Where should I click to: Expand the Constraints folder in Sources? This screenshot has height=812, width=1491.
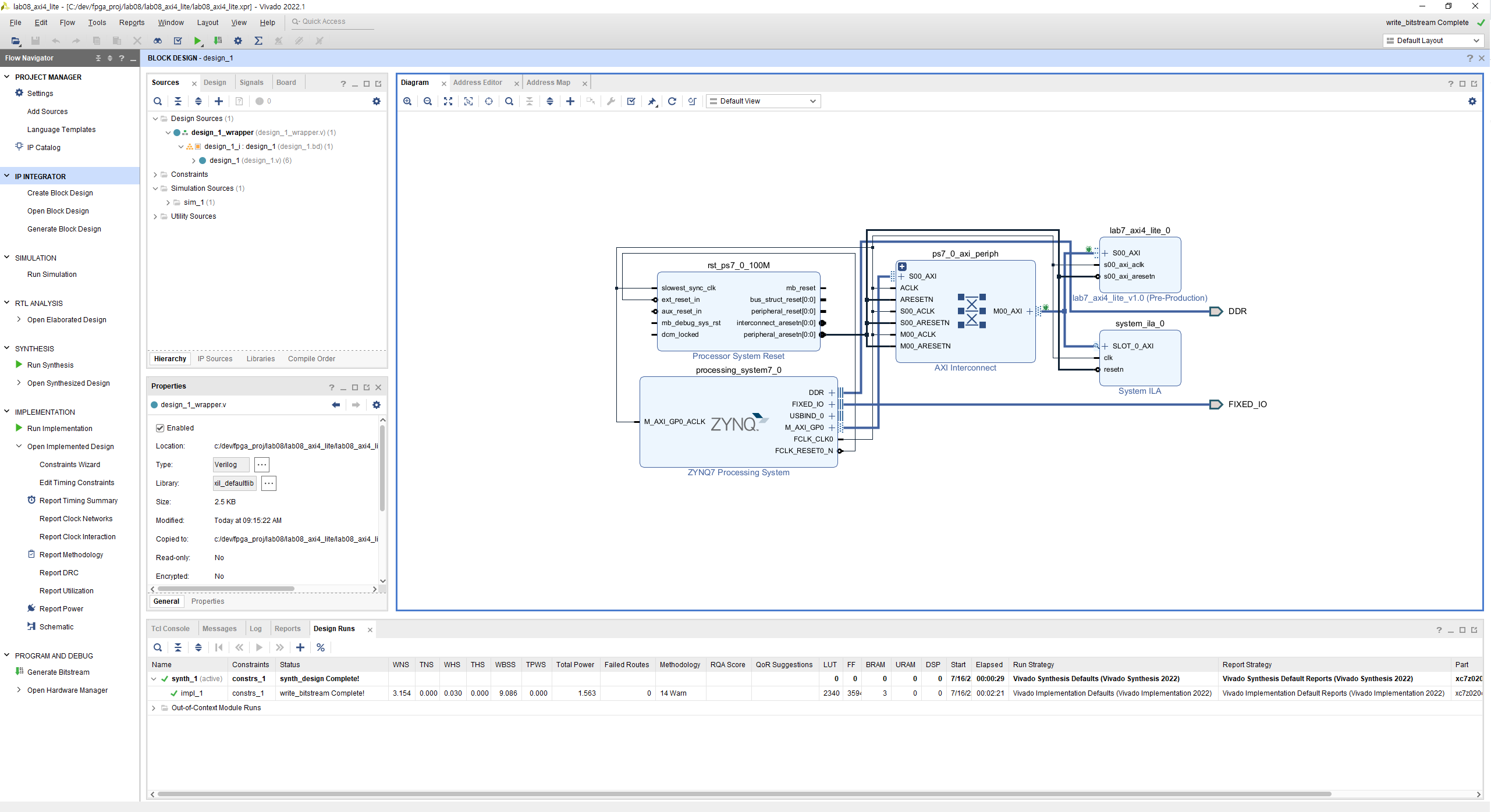155,174
